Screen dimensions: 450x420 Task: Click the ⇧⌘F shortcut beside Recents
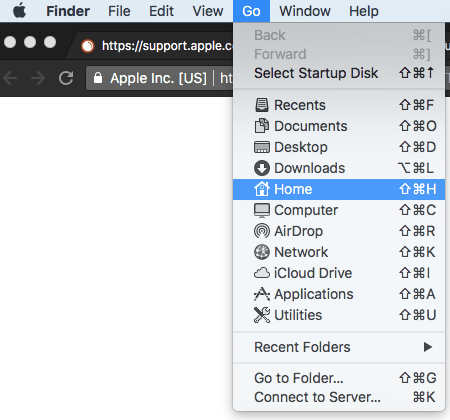[x=416, y=105]
